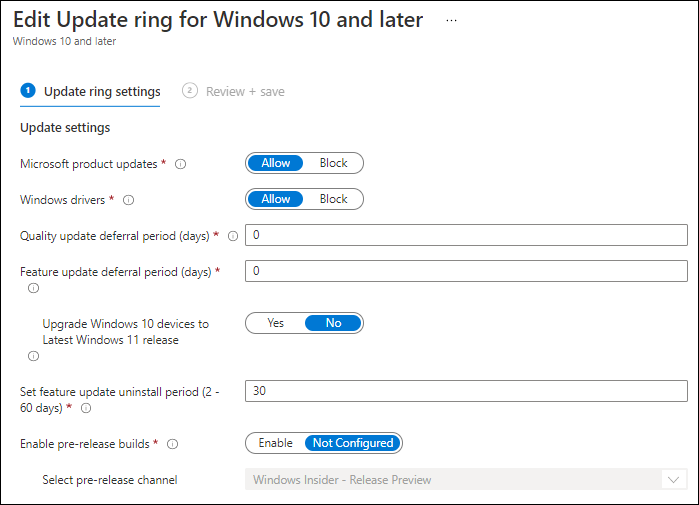Set Windows drivers to Block

333,199
